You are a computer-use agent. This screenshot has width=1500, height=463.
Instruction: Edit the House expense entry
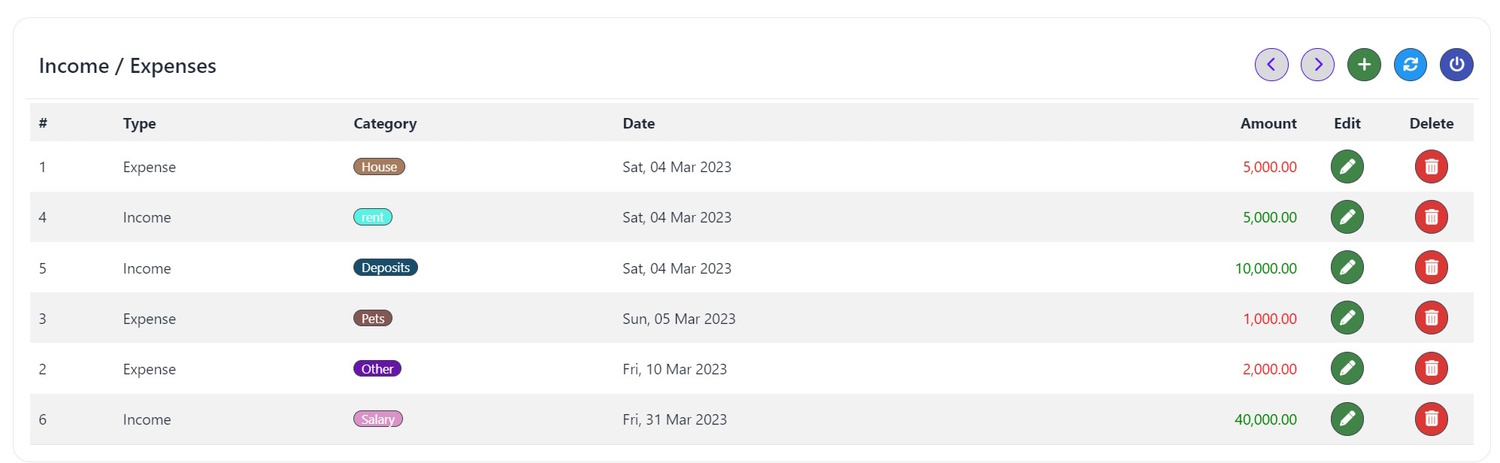coord(1347,167)
